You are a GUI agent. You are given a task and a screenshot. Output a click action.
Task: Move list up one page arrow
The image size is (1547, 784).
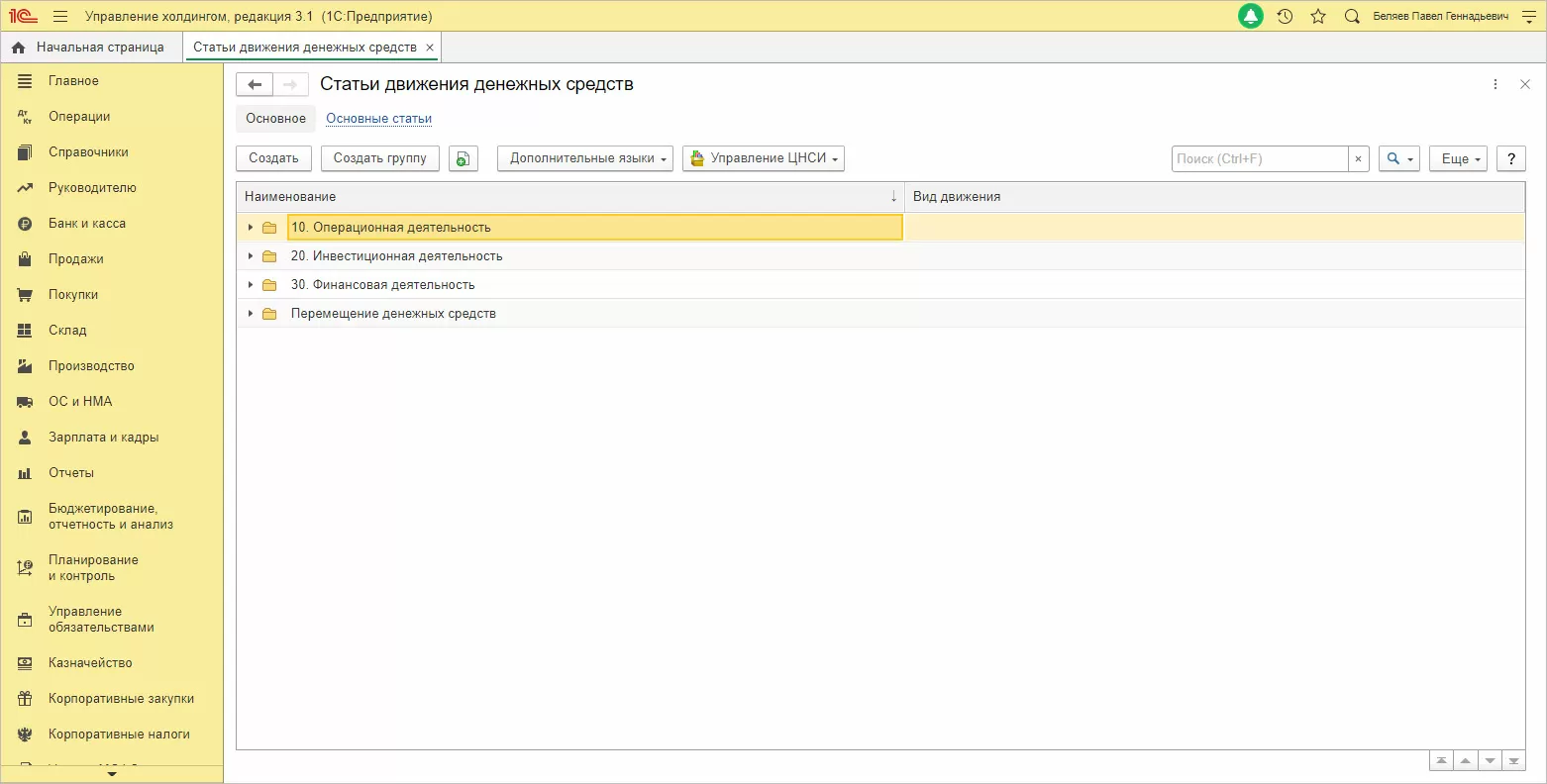click(x=1466, y=761)
